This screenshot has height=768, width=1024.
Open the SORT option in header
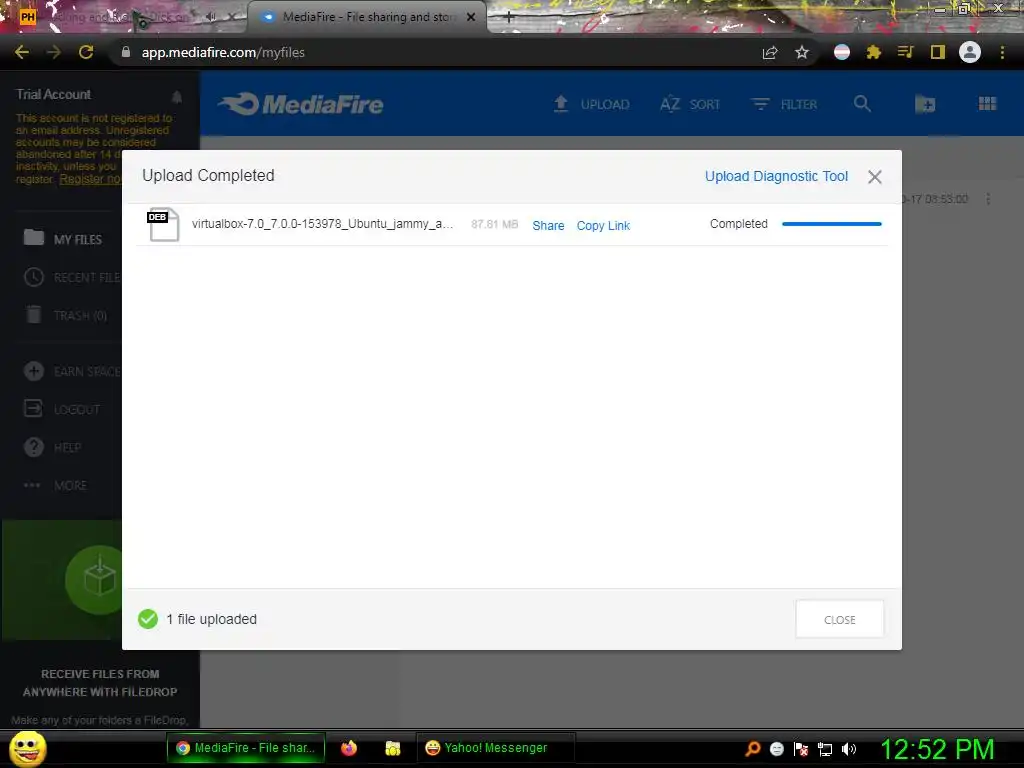pos(690,104)
